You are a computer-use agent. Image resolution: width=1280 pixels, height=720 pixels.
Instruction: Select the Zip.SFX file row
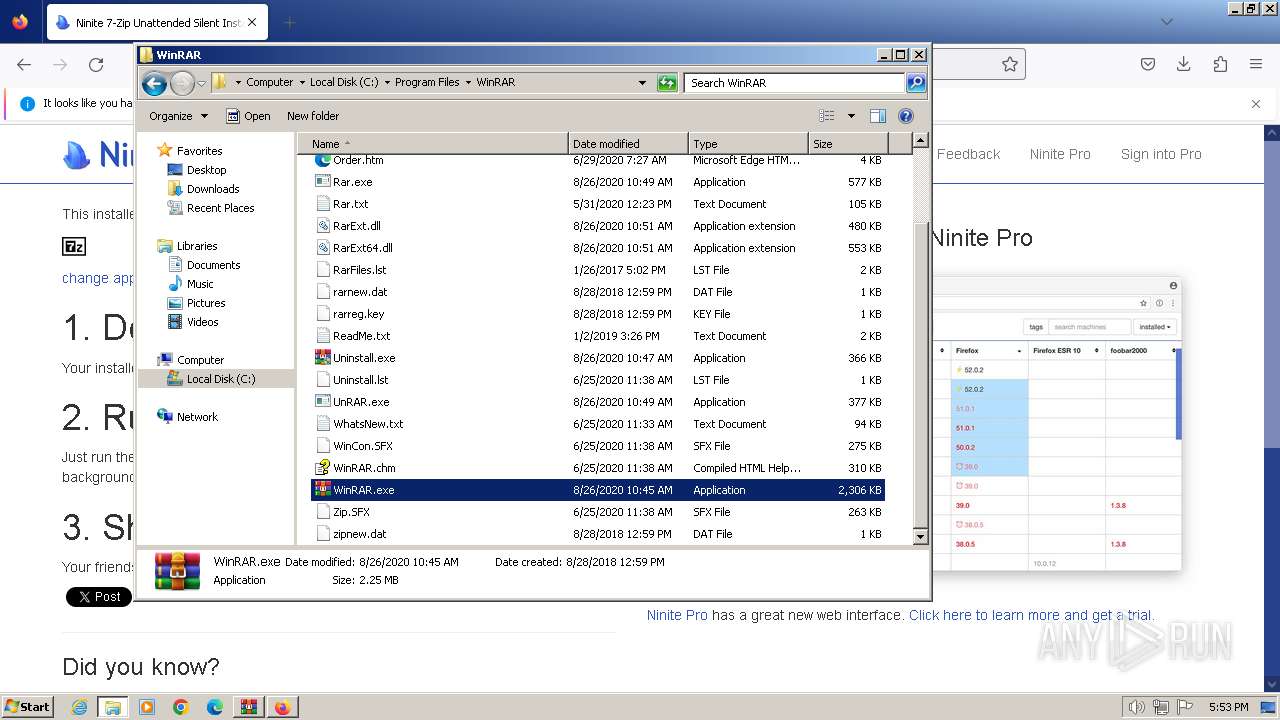coord(598,512)
